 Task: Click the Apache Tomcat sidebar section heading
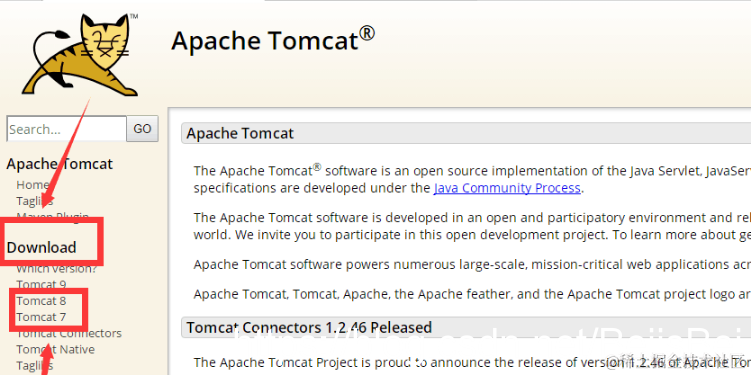point(59,164)
